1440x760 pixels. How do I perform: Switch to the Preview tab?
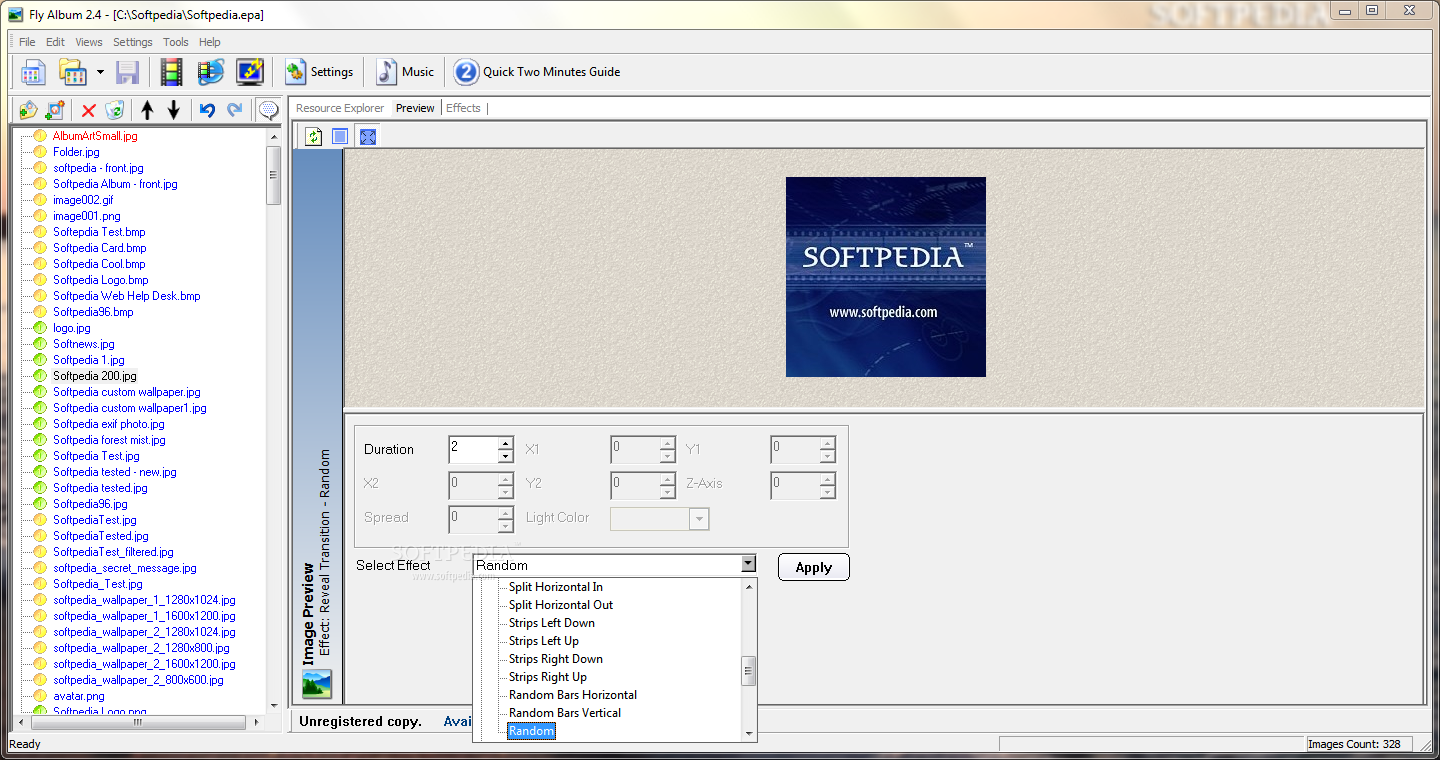point(415,108)
